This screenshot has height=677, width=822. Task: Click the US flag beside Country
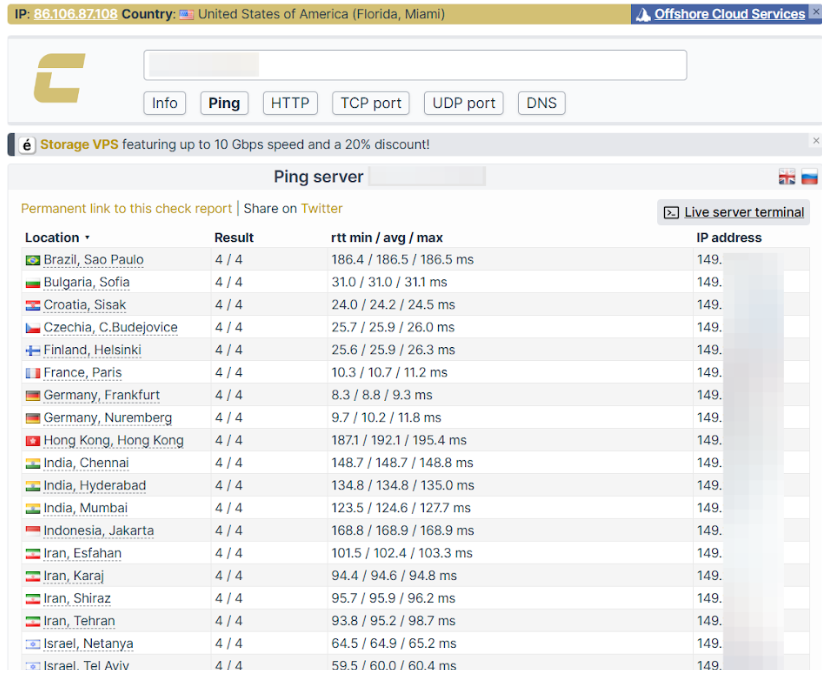pos(187,15)
